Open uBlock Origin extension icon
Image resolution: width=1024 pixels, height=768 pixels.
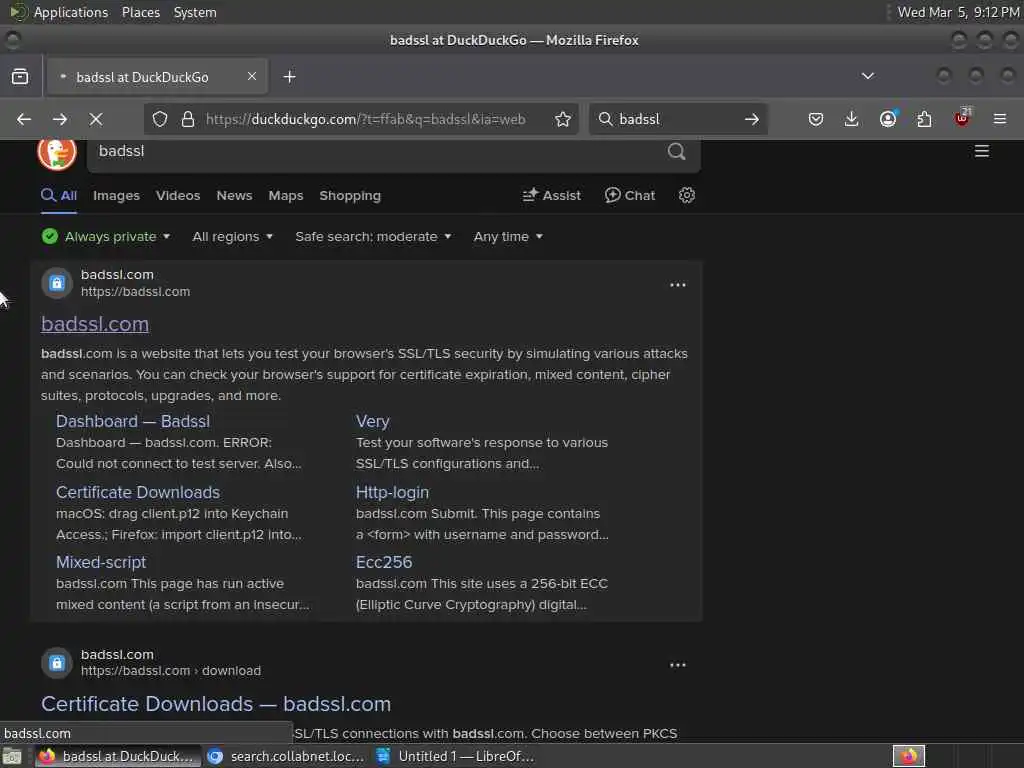tap(961, 118)
